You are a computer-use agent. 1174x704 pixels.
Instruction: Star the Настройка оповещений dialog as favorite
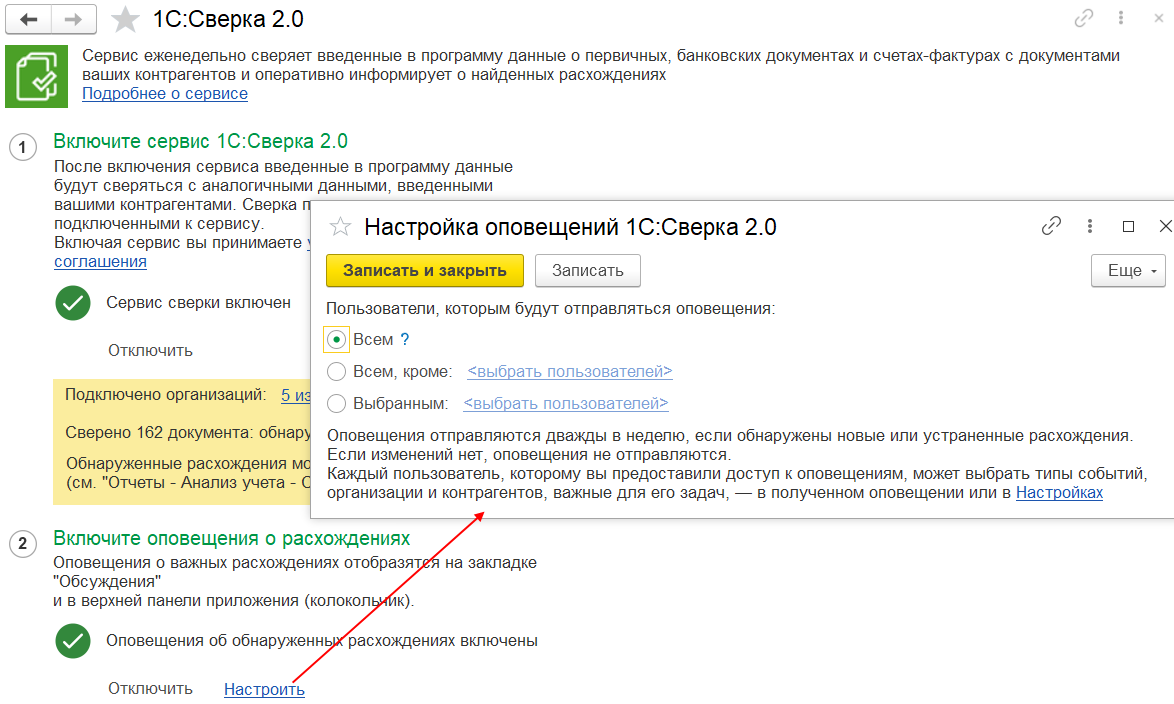pos(341,226)
